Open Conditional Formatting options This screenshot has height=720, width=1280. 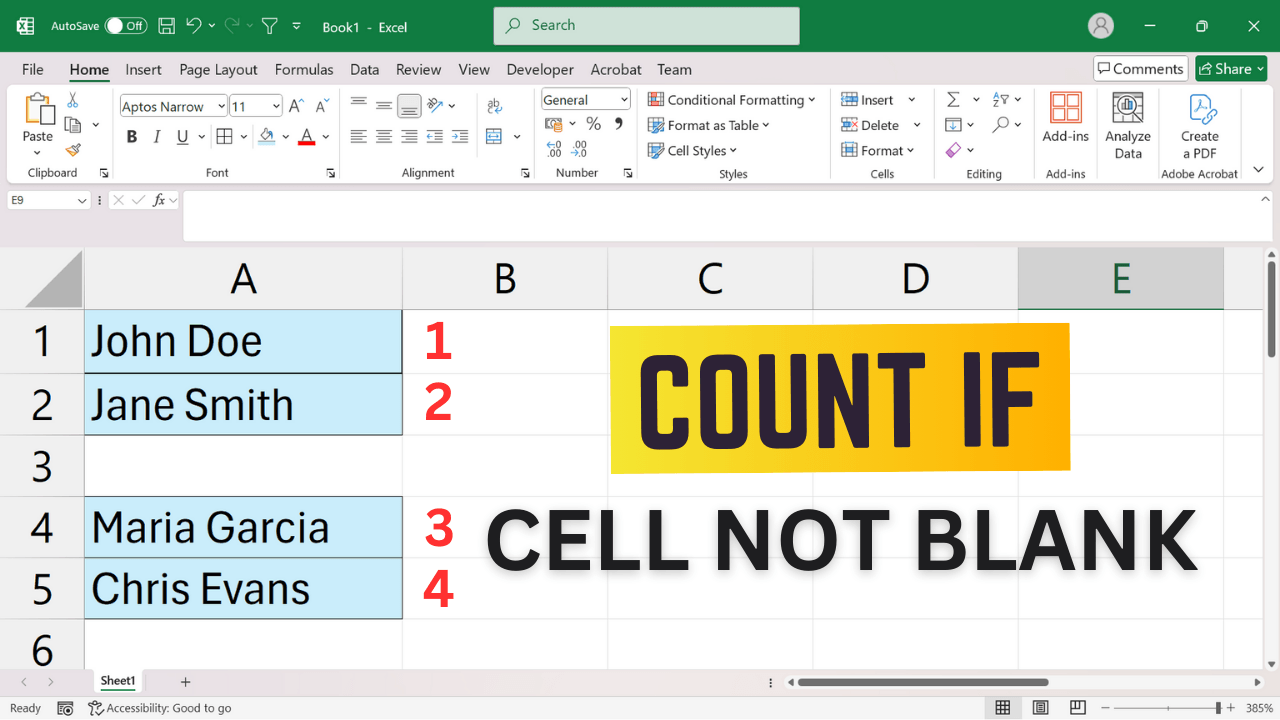(x=733, y=100)
